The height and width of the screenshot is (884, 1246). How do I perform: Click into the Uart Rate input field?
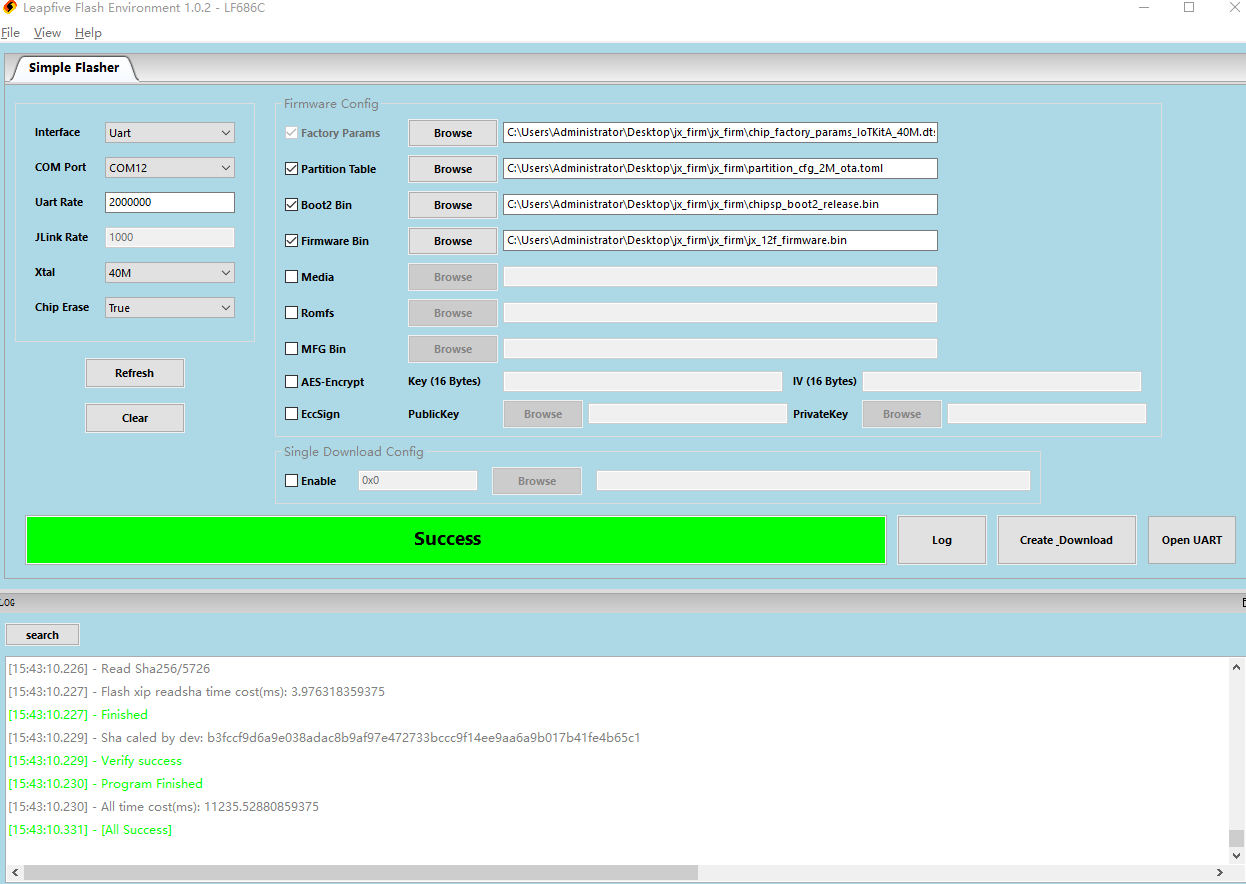(x=169, y=202)
